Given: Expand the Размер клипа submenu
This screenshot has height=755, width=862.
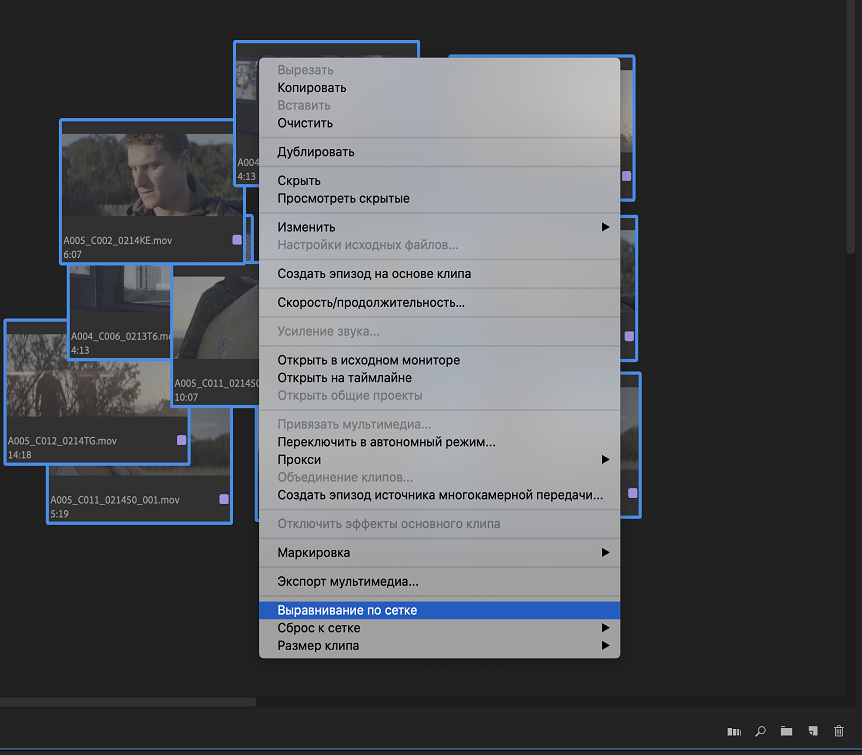Looking at the screenshot, I should pyautogui.click(x=439, y=646).
